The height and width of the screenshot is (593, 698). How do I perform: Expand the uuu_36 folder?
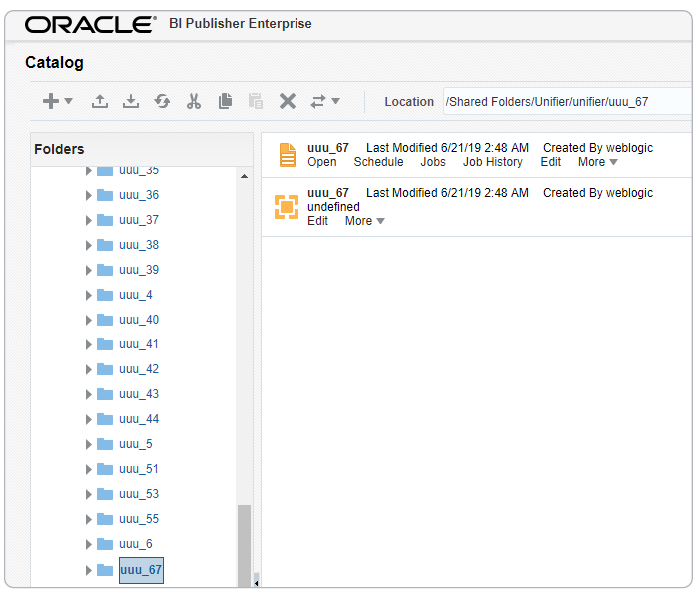click(89, 195)
